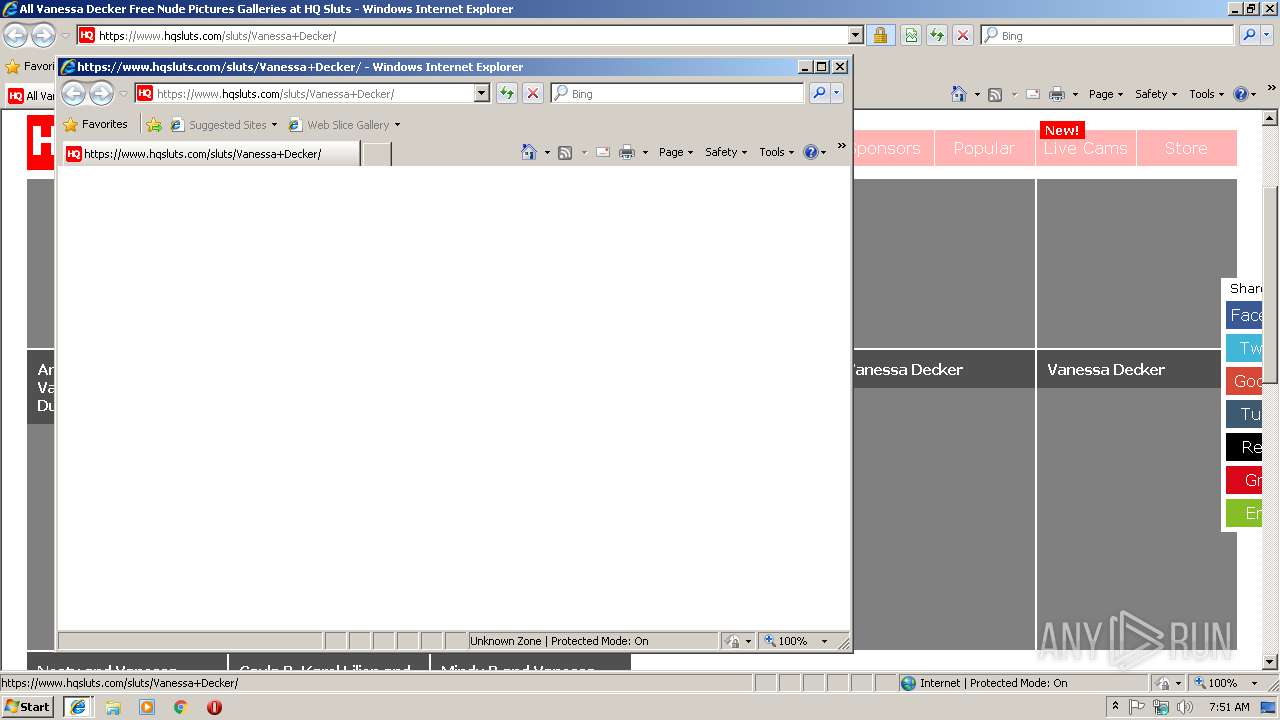Click Read Mail icon in front IE command bar

click(603, 152)
